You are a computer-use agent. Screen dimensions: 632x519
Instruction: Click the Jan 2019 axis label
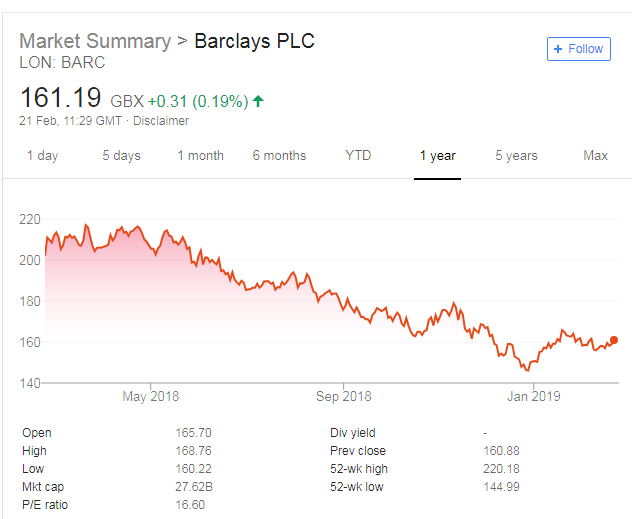pos(533,397)
